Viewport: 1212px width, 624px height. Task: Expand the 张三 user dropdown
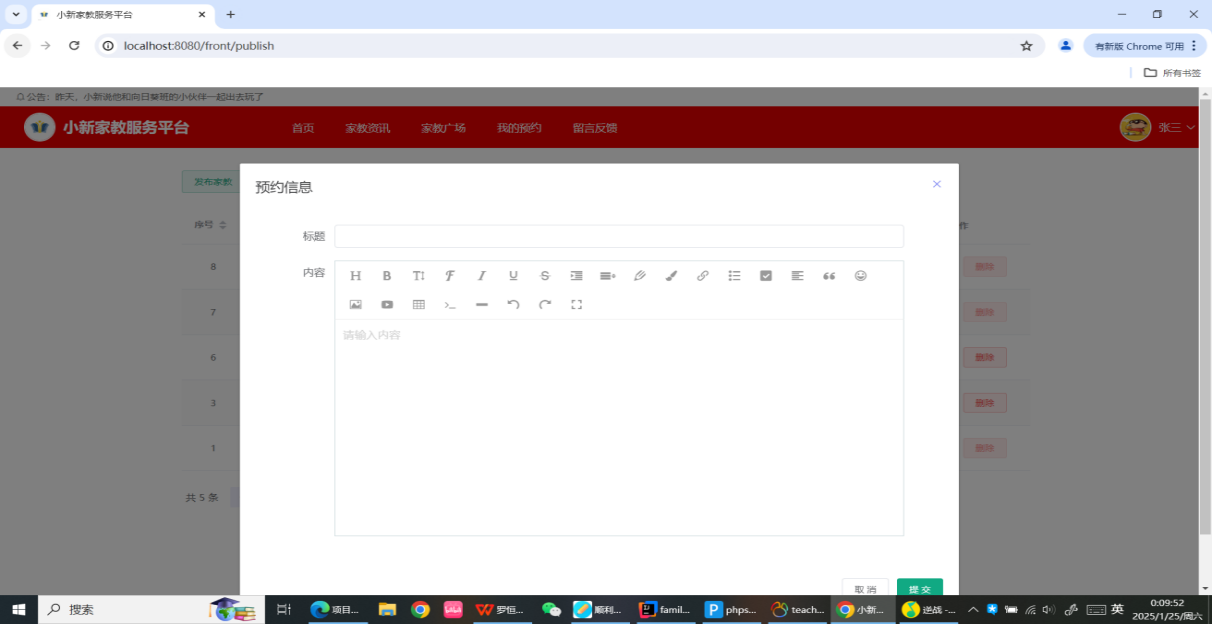tap(1177, 128)
